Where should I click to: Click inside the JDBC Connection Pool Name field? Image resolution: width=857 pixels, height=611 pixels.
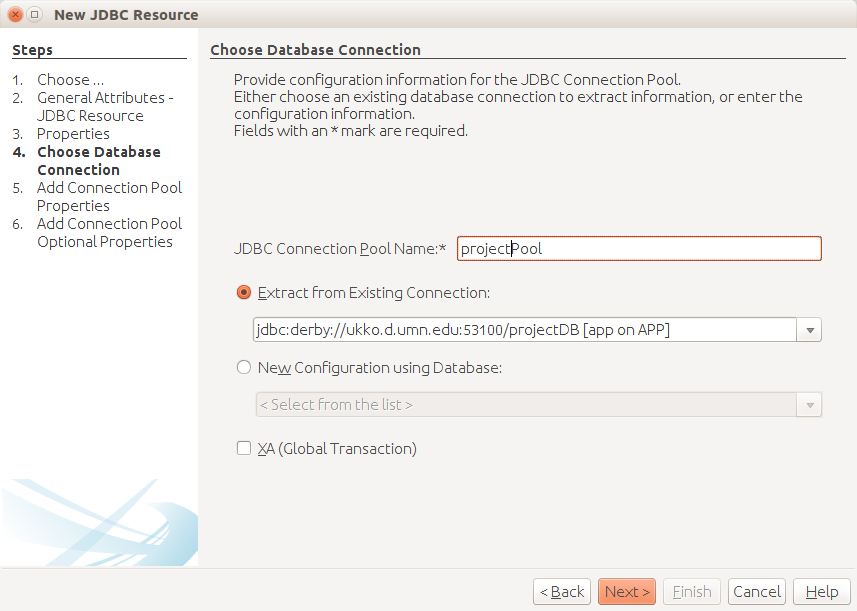639,248
